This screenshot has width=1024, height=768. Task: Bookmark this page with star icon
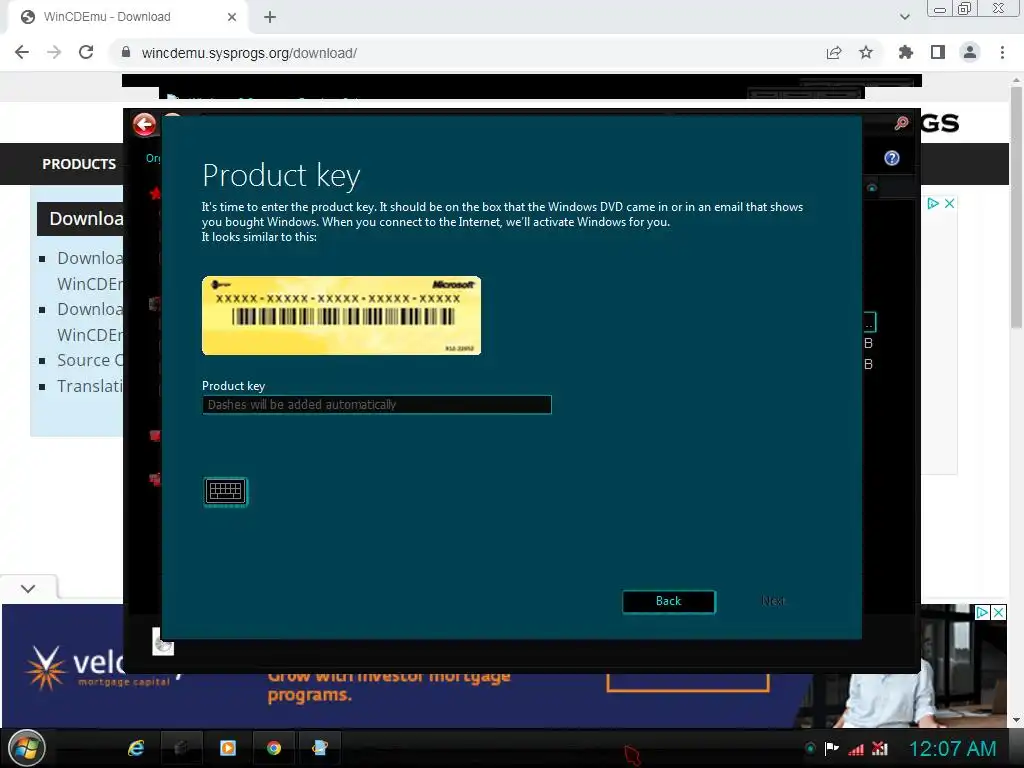tap(866, 52)
